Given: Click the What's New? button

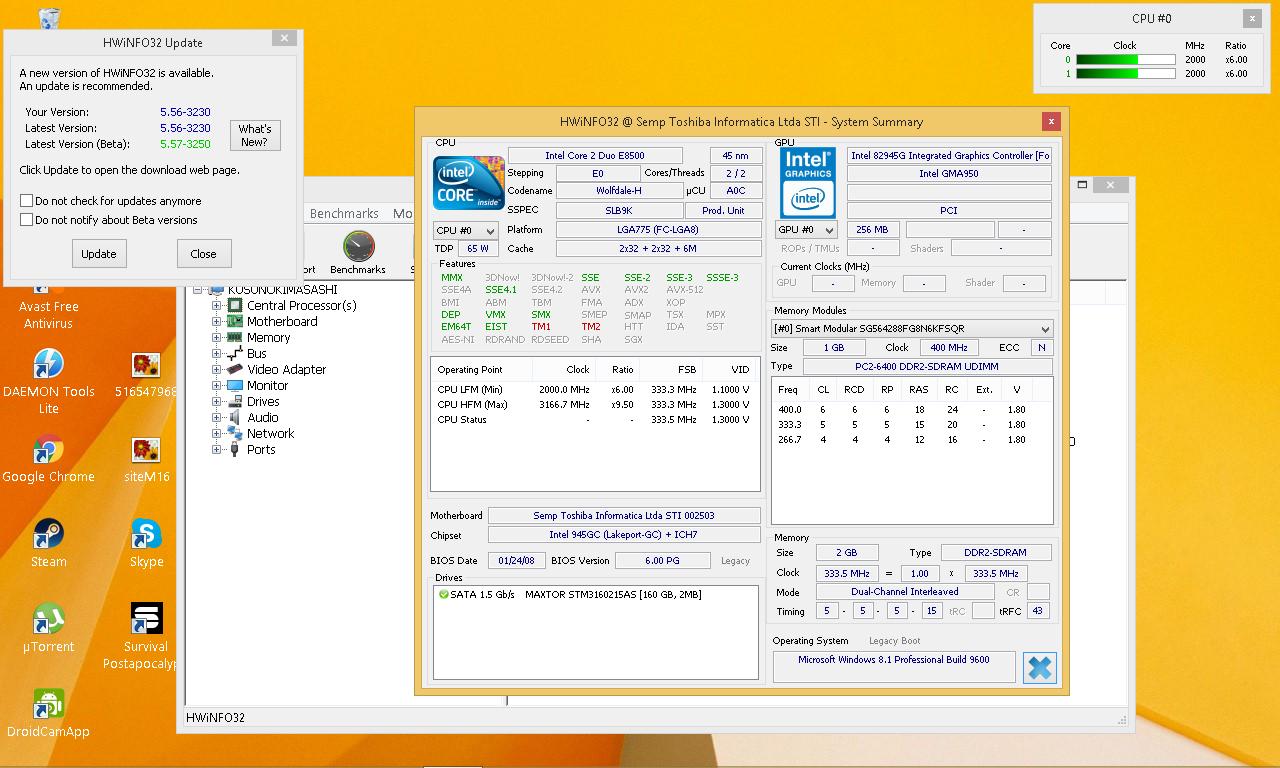Looking at the screenshot, I should tap(255, 135).
